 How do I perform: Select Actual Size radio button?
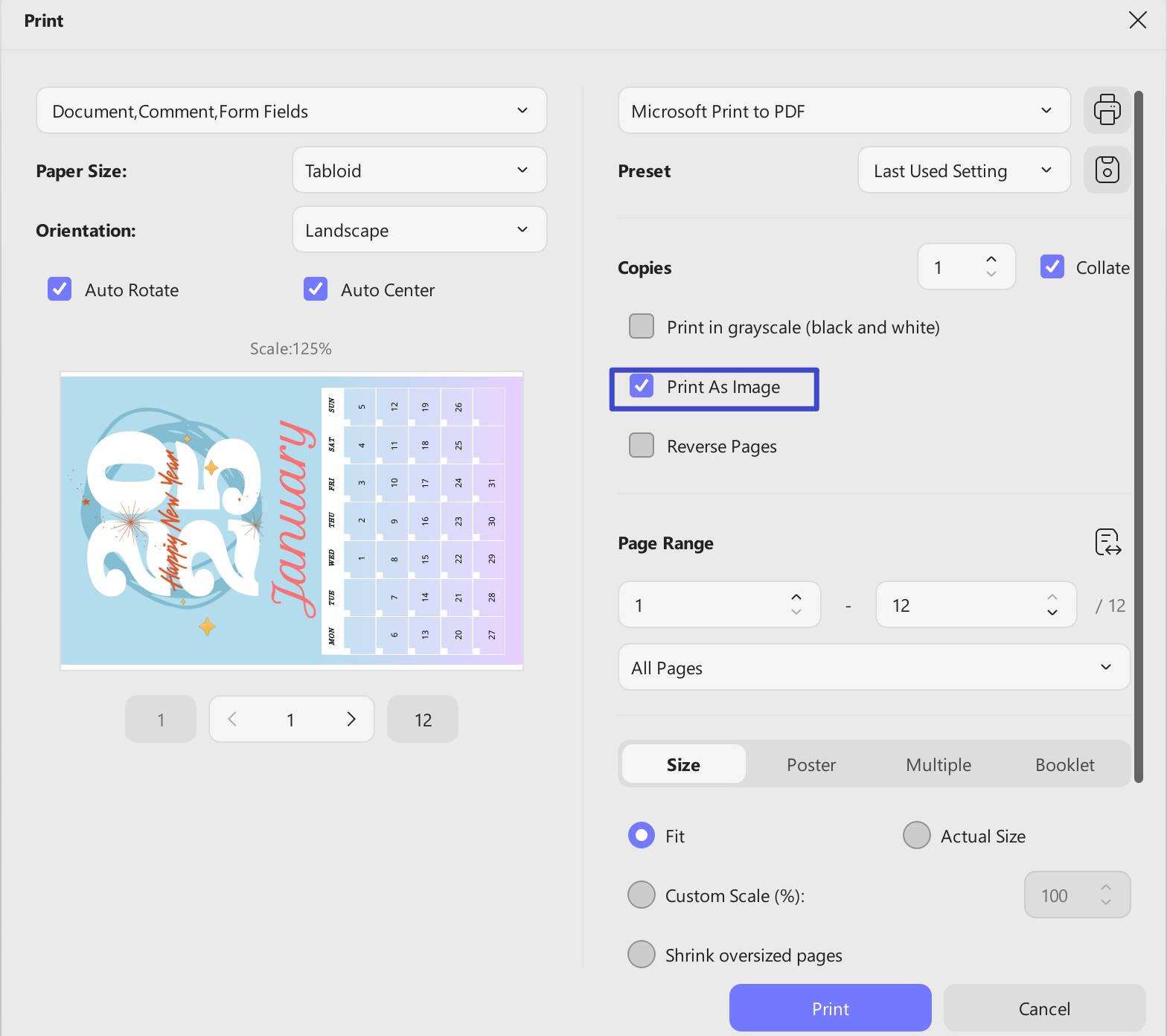click(x=917, y=835)
